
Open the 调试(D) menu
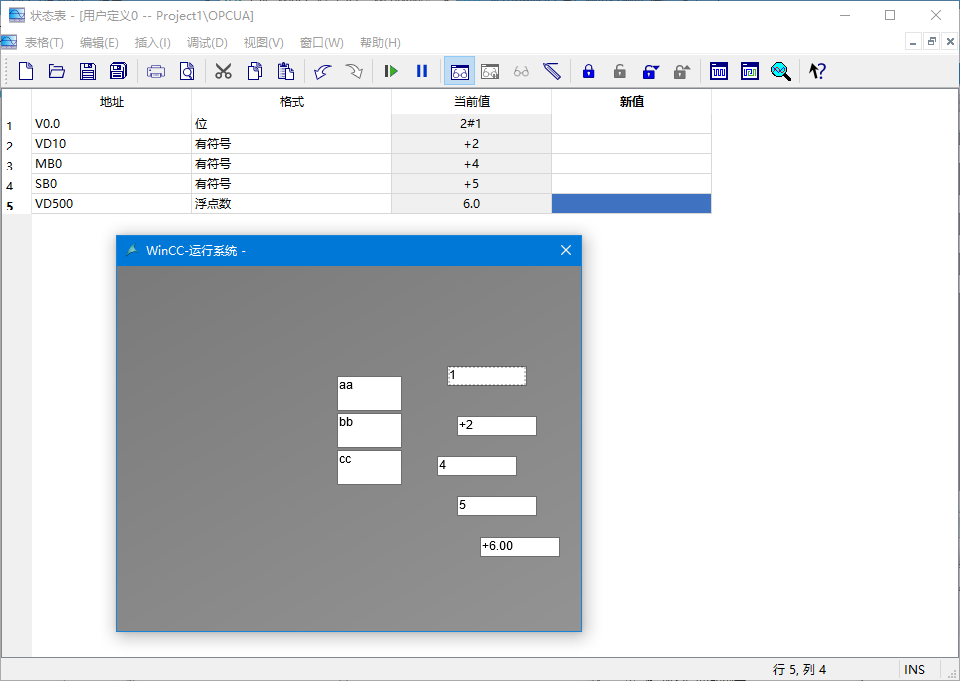click(207, 42)
